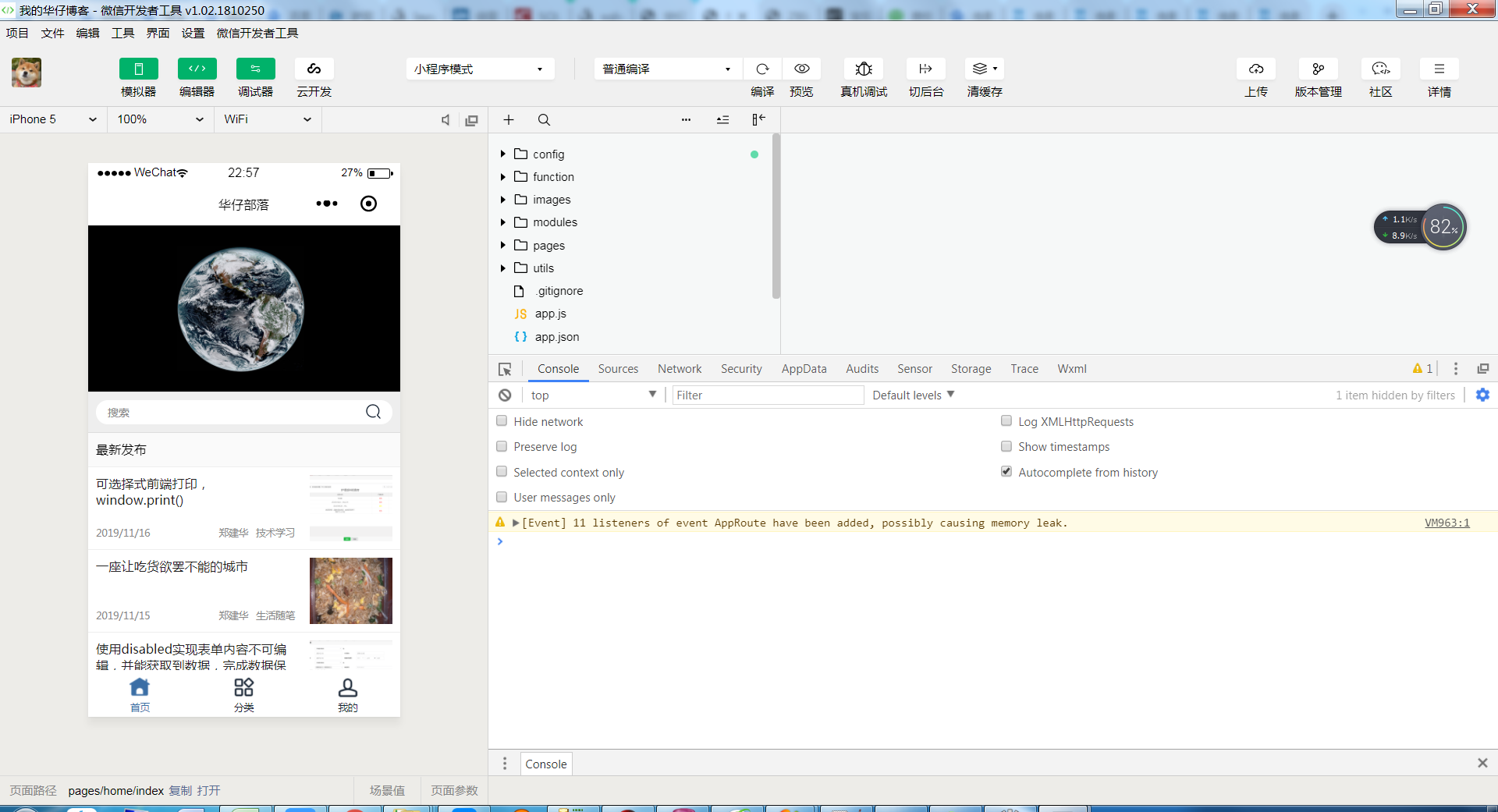1498x812 pixels.
Task: Open app.json in the file tree
Action: (557, 337)
